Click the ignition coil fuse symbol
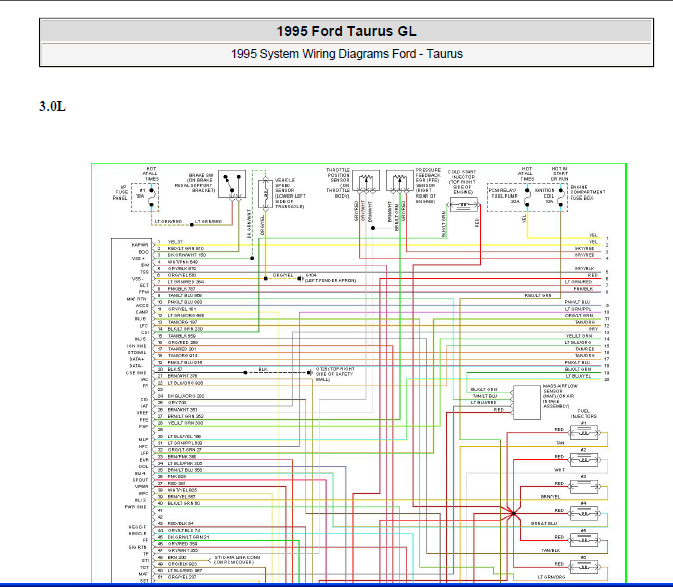Image resolution: width=673 pixels, height=587 pixels. 561,197
